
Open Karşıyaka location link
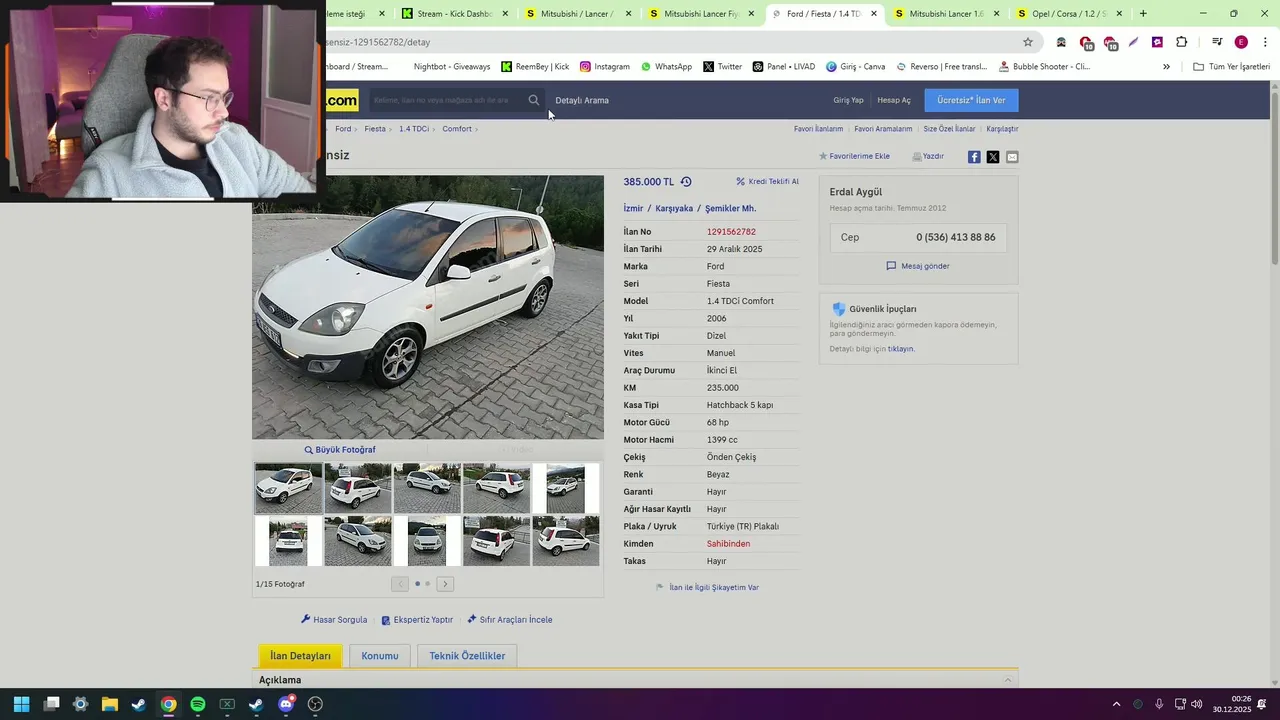point(674,208)
